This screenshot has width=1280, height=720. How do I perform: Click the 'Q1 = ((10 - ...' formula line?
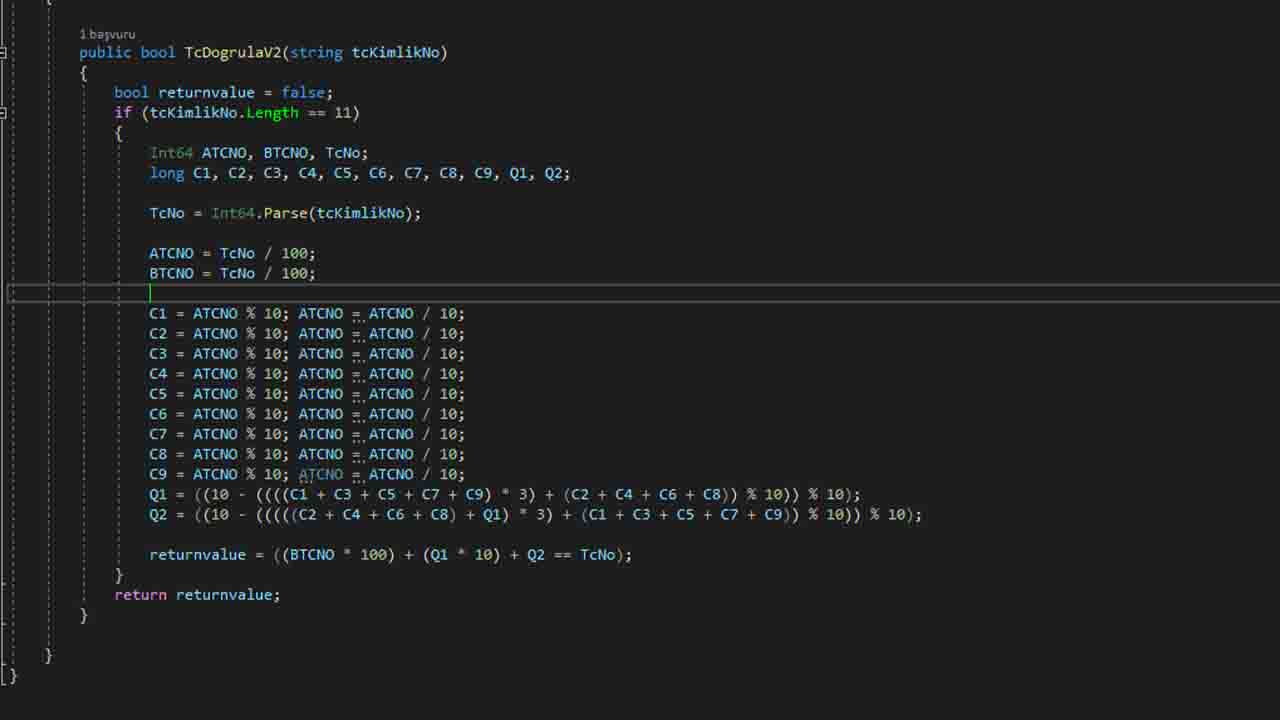tap(505, 494)
